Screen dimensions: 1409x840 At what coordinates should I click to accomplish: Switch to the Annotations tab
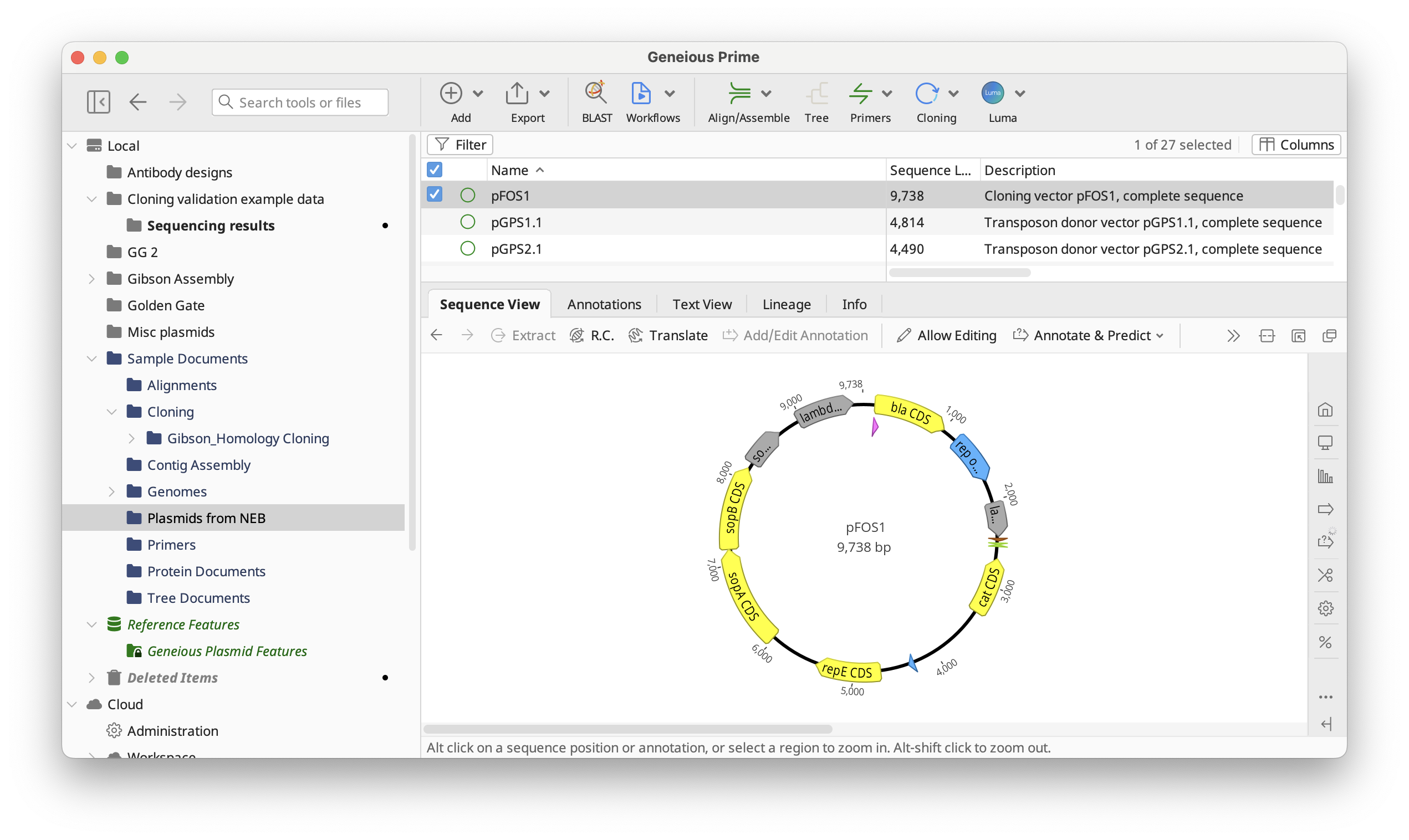click(x=604, y=305)
